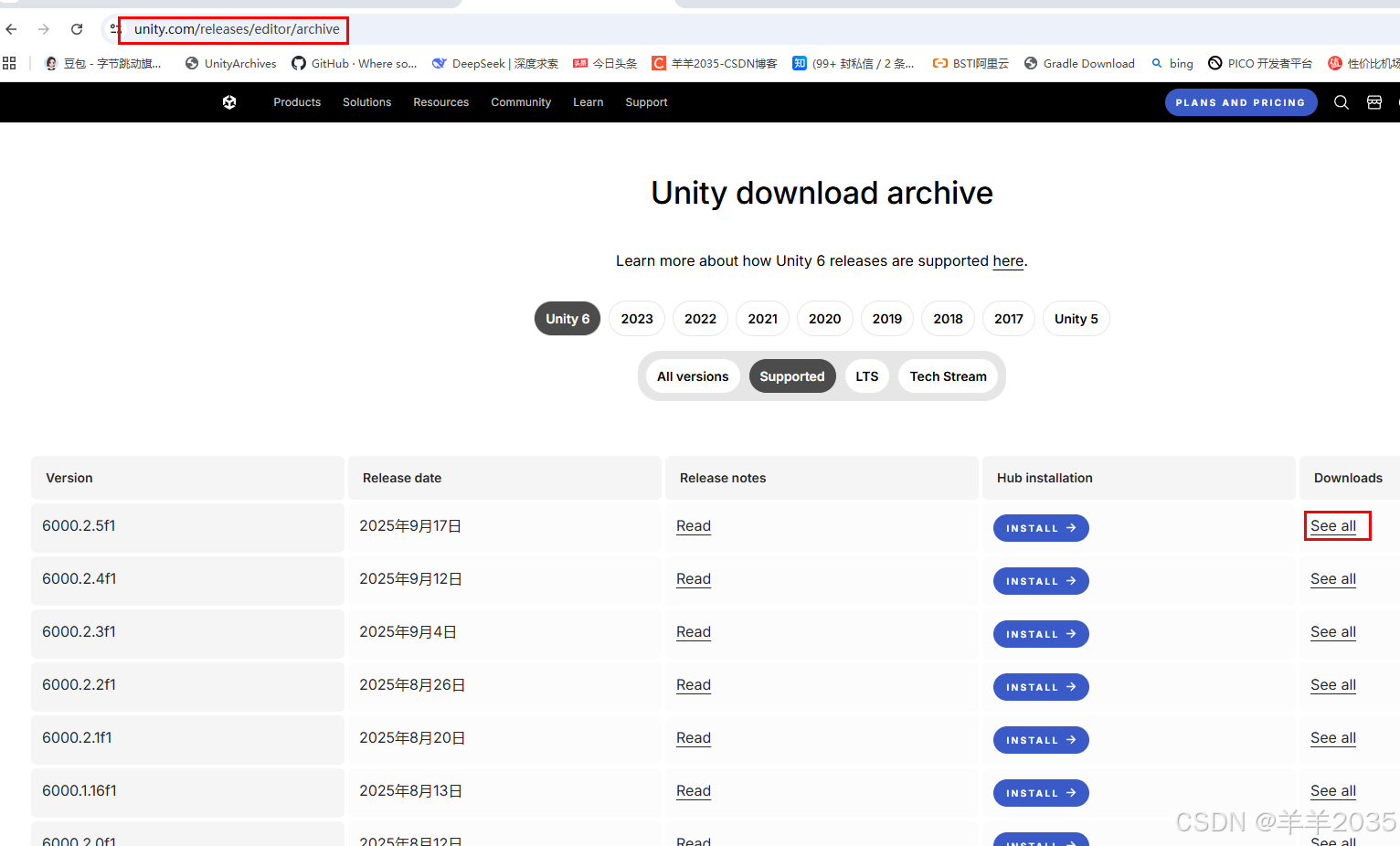The width and height of the screenshot is (1400, 846).
Task: Open the Products menu
Action: click(297, 102)
